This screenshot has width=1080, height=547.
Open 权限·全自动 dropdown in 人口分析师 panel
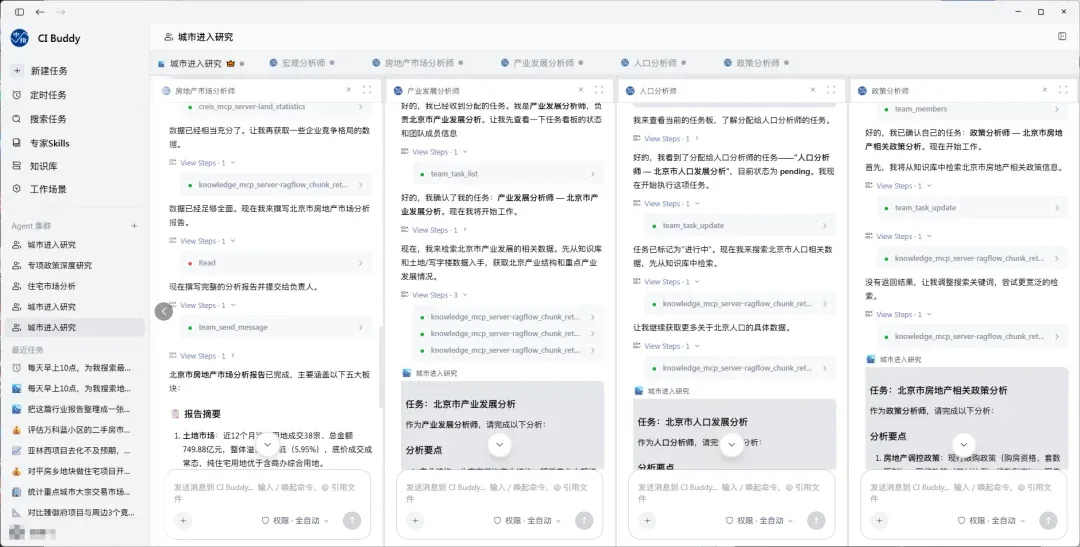pos(760,521)
